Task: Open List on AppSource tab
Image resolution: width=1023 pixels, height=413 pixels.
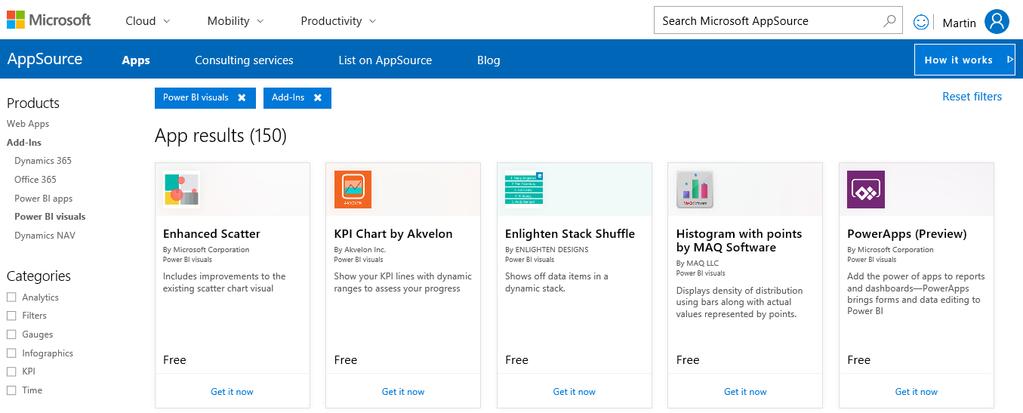Action: click(385, 60)
